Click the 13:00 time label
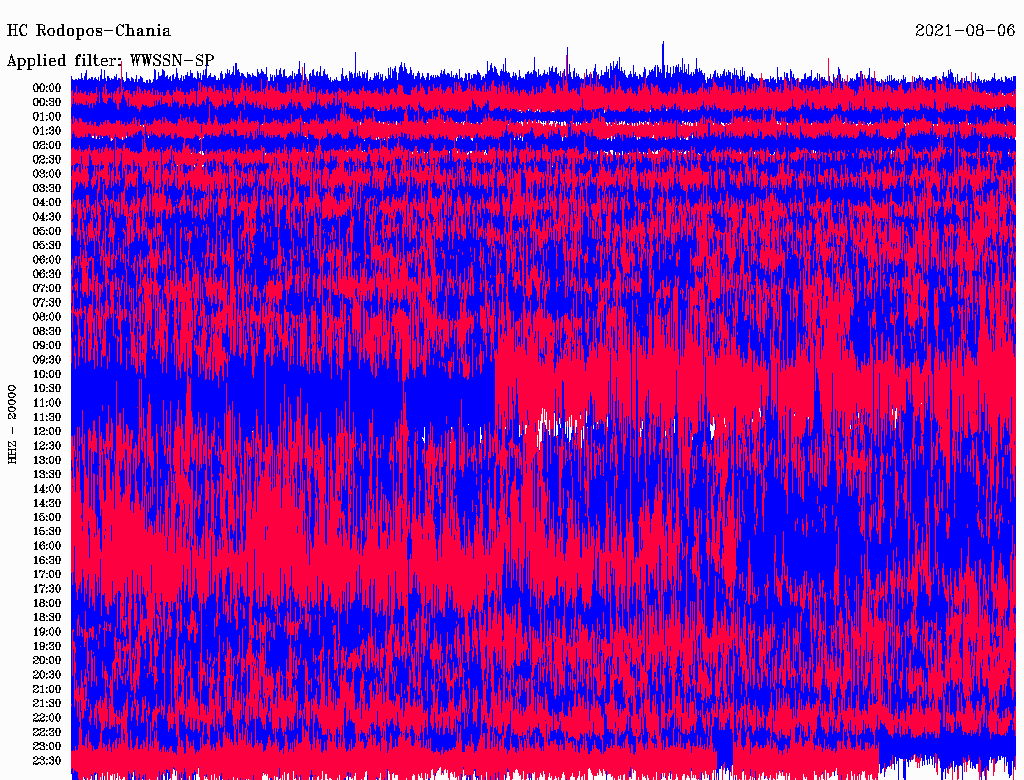 pyautogui.click(x=47, y=460)
